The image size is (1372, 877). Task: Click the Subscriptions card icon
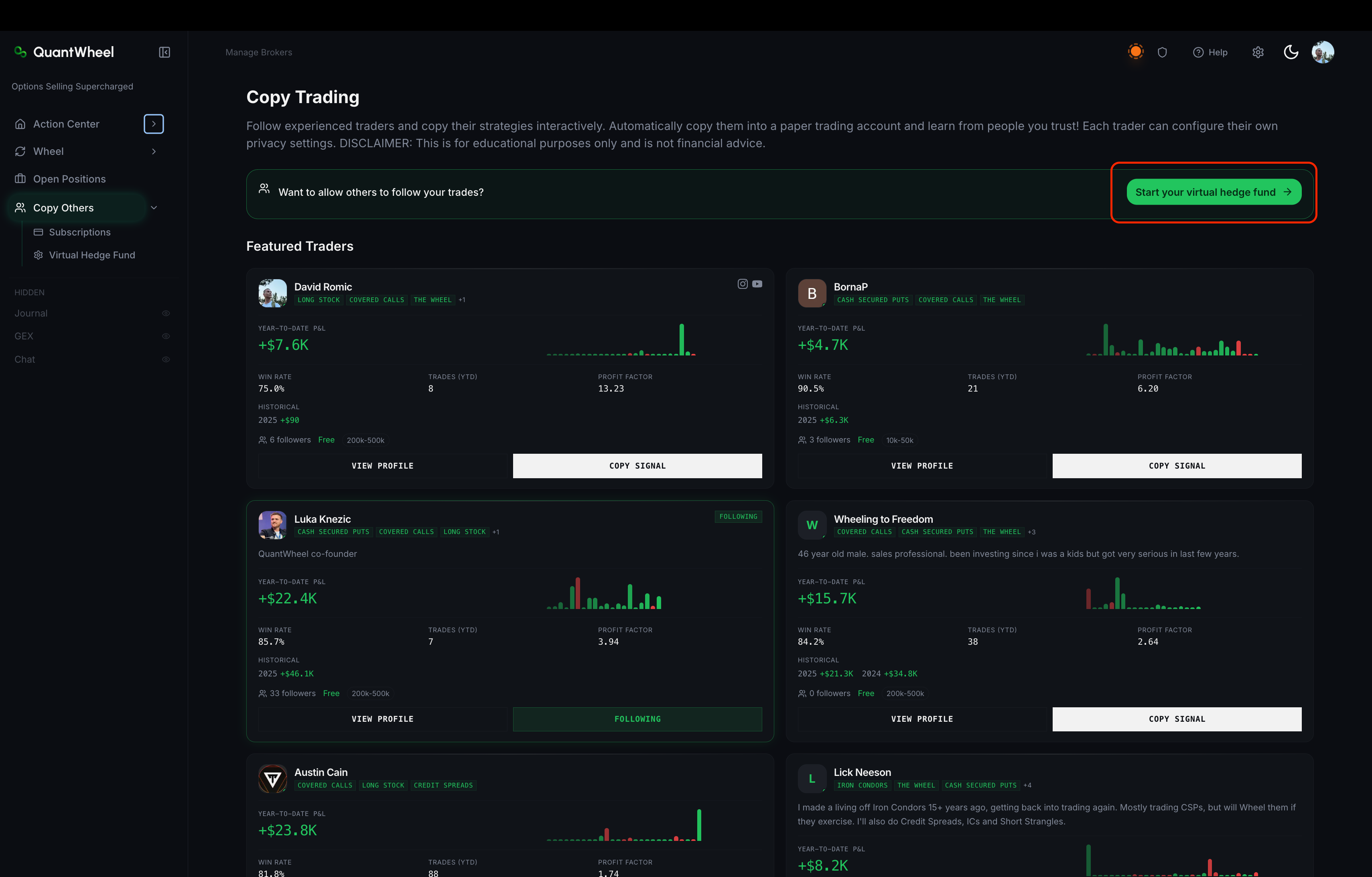click(38, 233)
